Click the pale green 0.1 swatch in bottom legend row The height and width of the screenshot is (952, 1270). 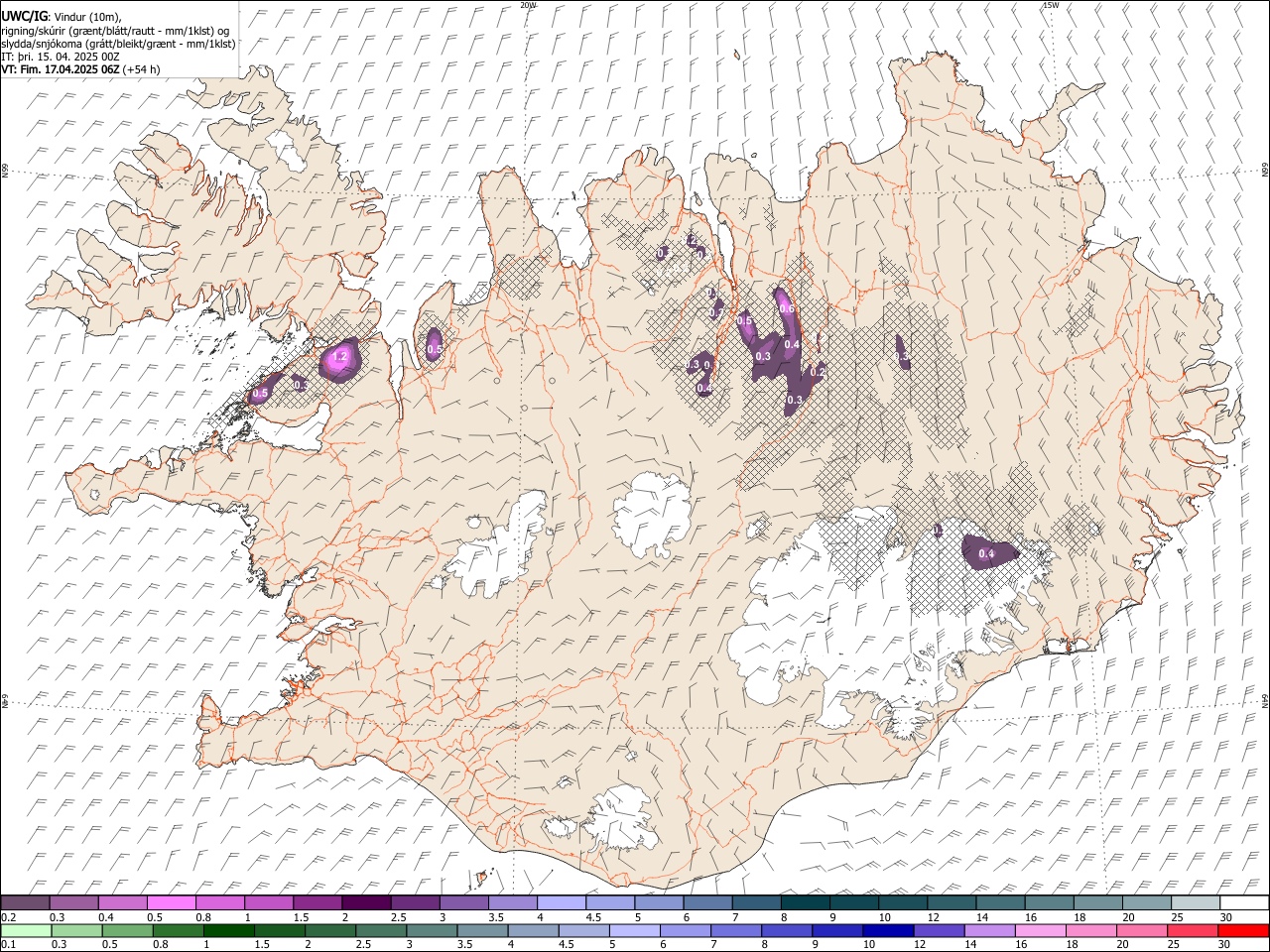26,931
